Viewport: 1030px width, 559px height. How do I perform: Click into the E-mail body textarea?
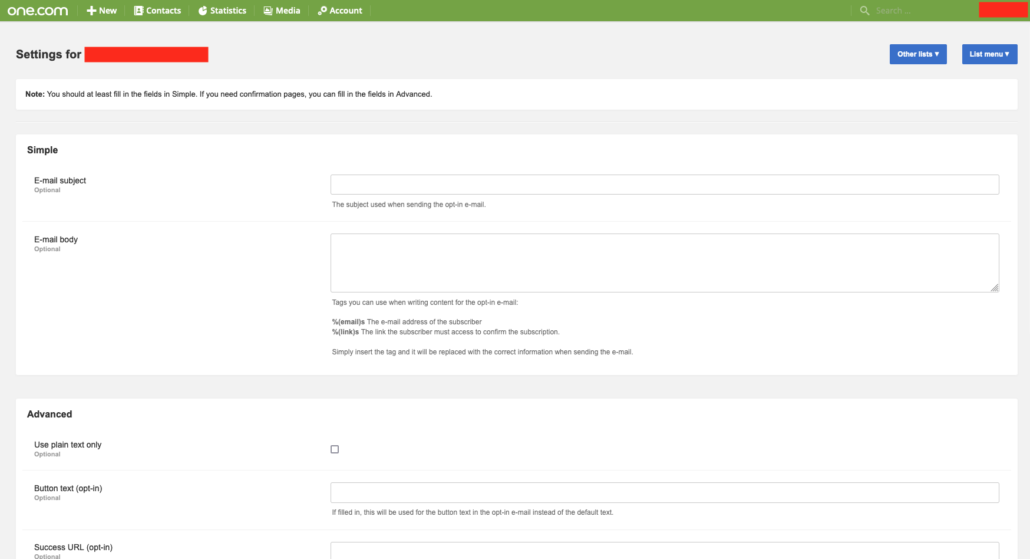coord(665,263)
